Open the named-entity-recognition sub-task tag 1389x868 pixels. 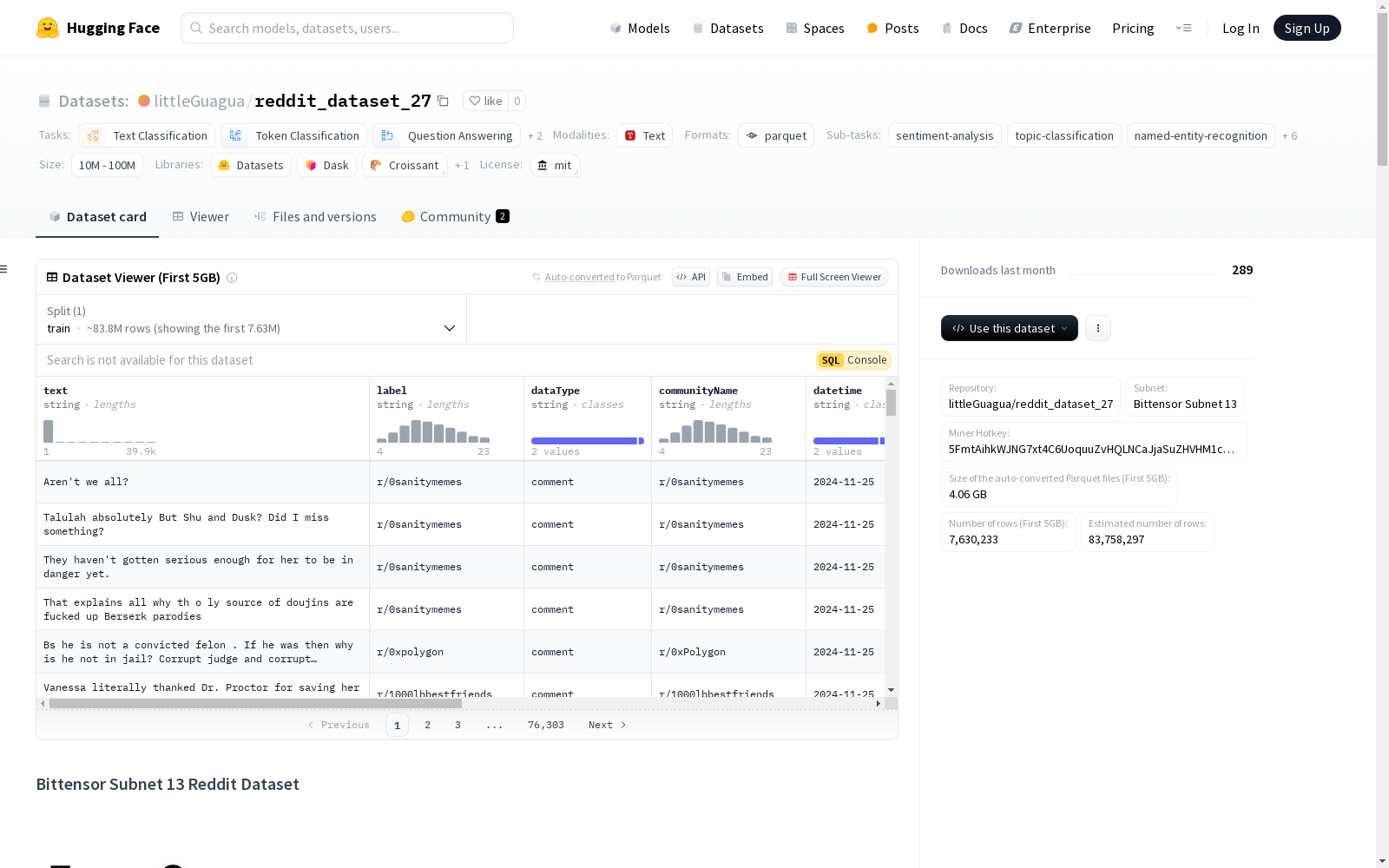pyautogui.click(x=1201, y=135)
